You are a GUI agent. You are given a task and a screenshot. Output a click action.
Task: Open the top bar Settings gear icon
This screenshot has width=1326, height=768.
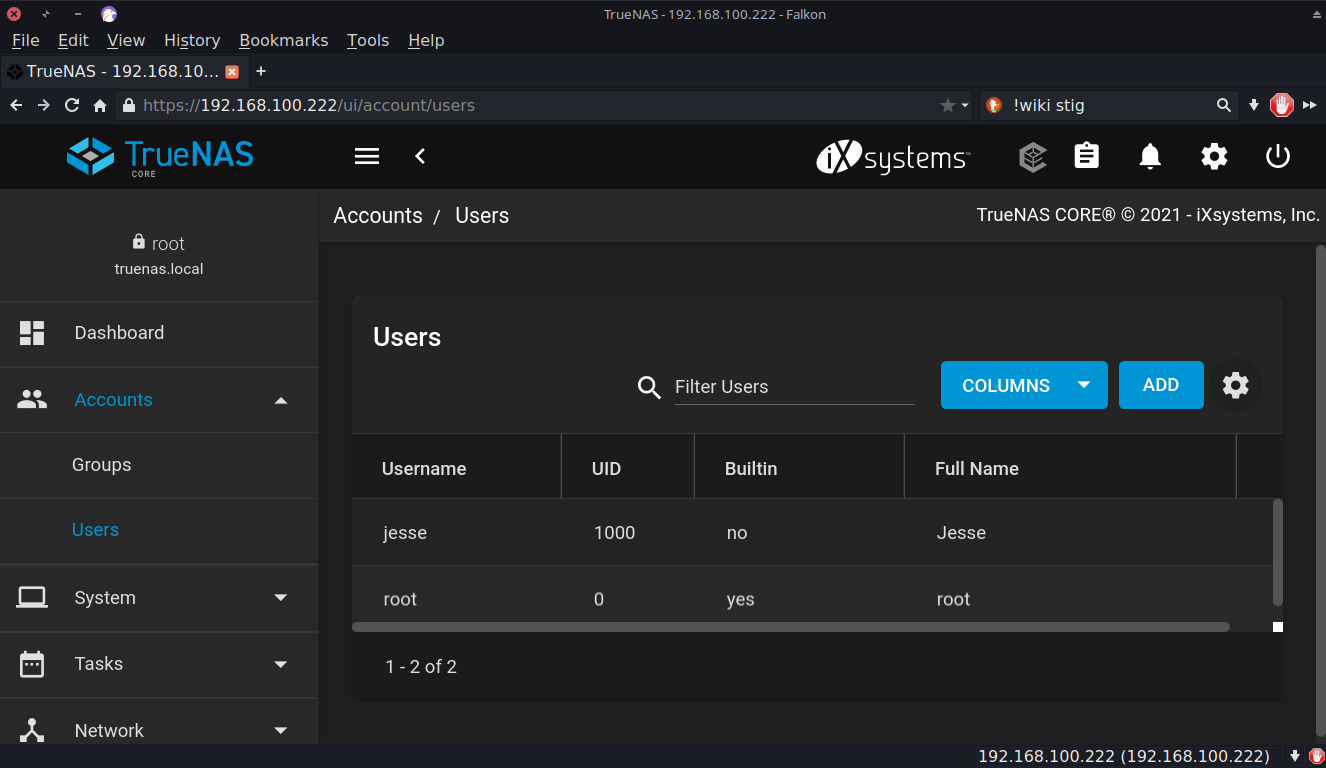pos(1214,156)
